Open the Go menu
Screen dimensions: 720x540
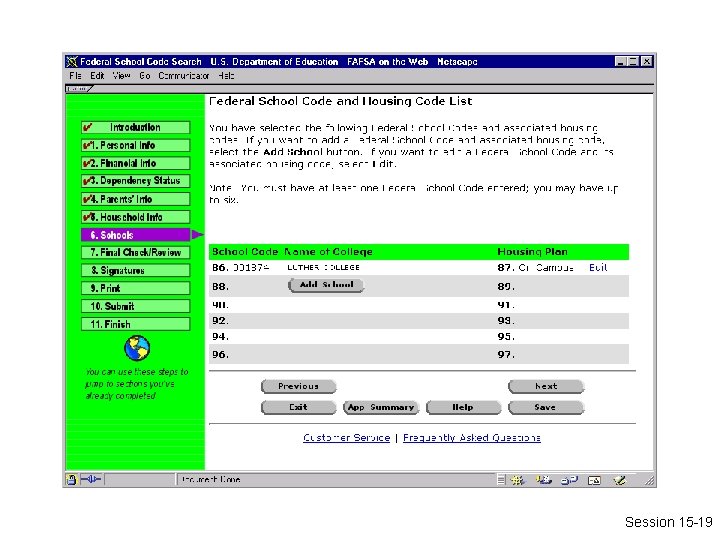click(145, 76)
